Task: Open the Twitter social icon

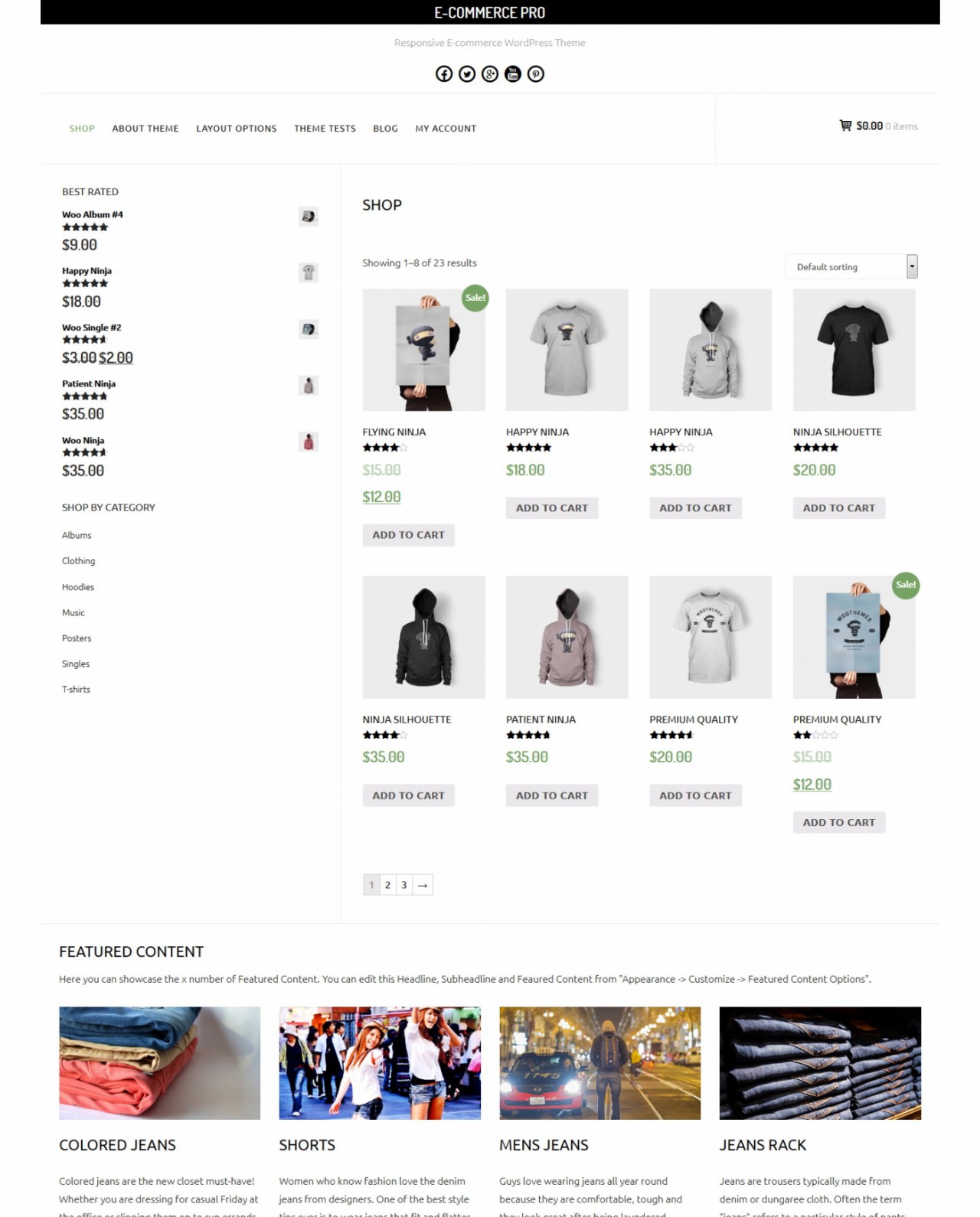Action: pyautogui.click(x=467, y=73)
